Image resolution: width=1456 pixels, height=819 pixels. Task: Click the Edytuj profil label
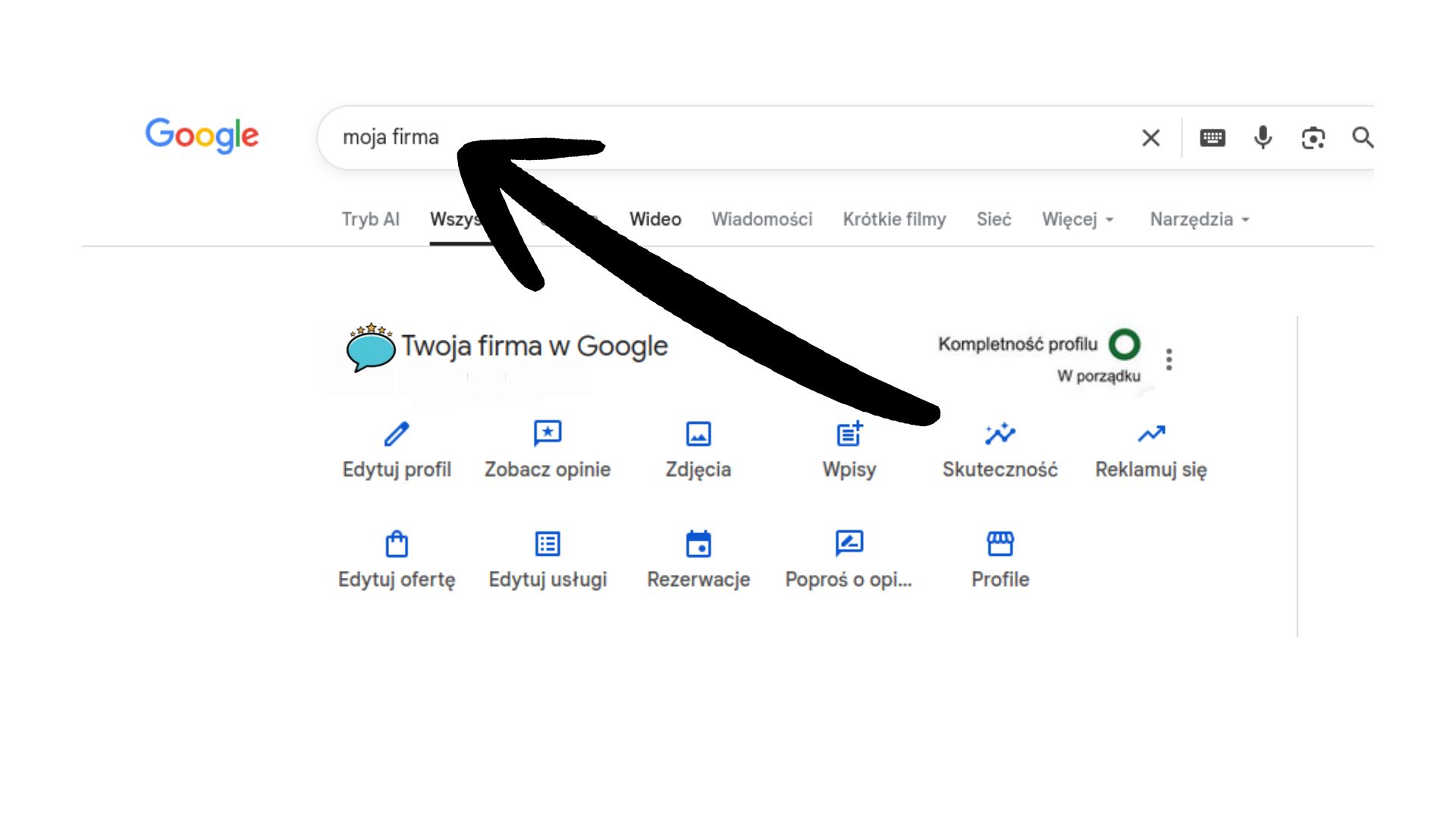[397, 469]
